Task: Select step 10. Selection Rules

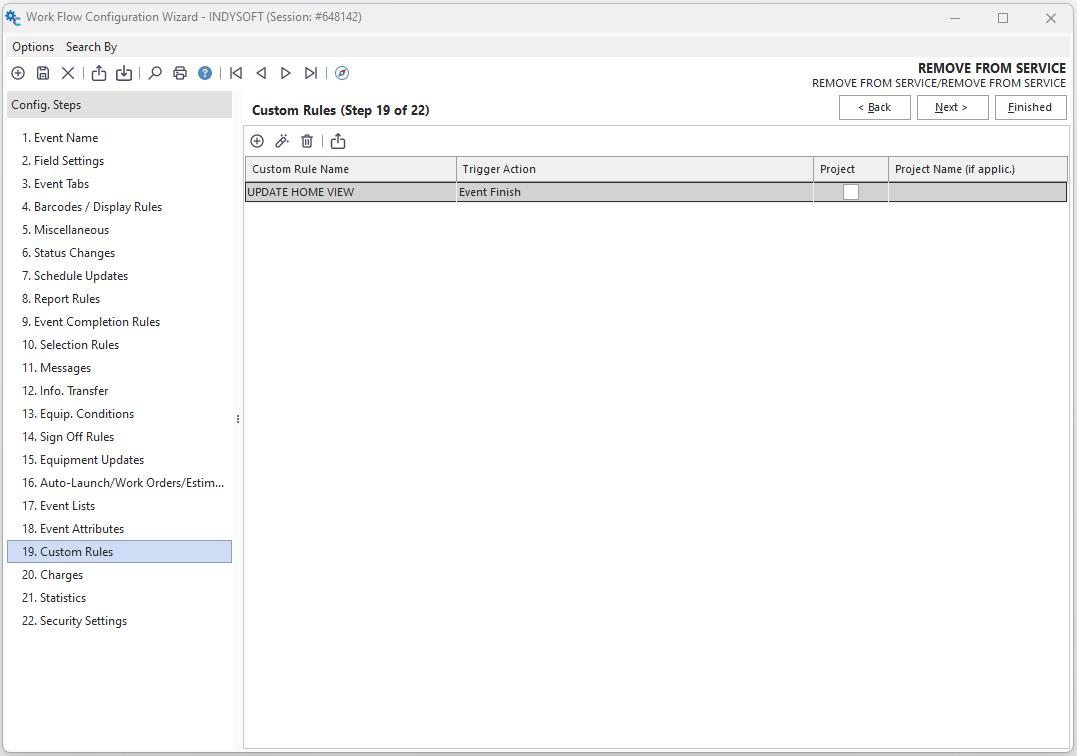Action: pyautogui.click(x=120, y=345)
